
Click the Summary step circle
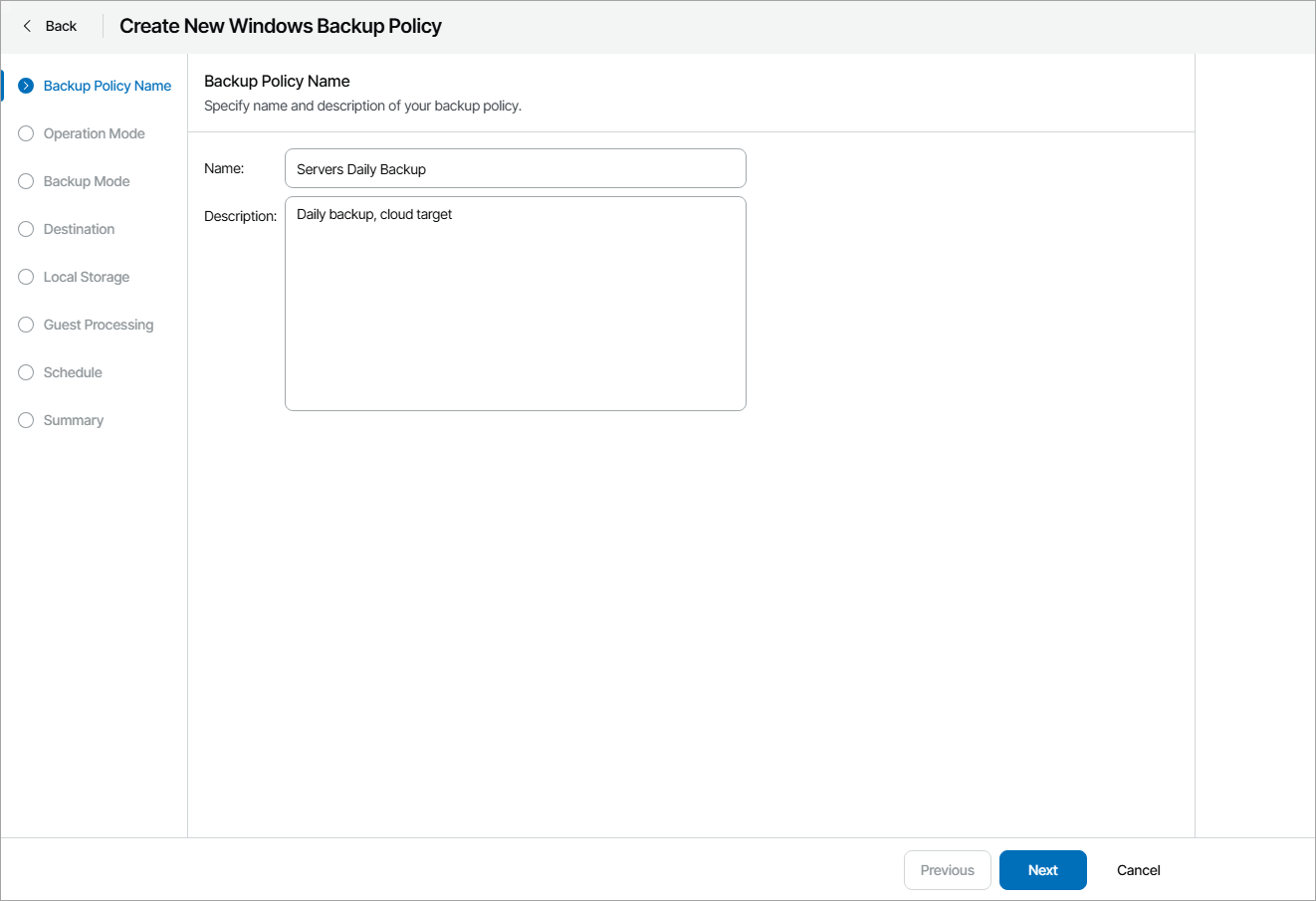coord(26,420)
